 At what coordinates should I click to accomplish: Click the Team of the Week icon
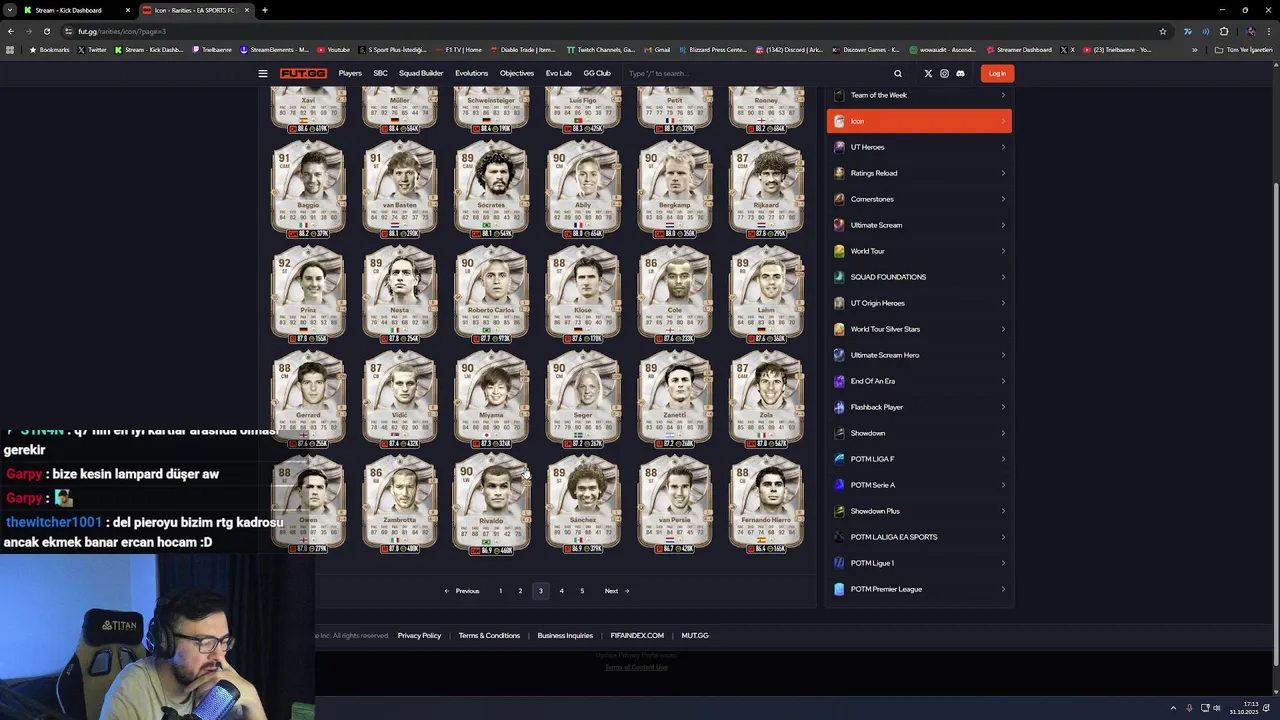pyautogui.click(x=839, y=95)
